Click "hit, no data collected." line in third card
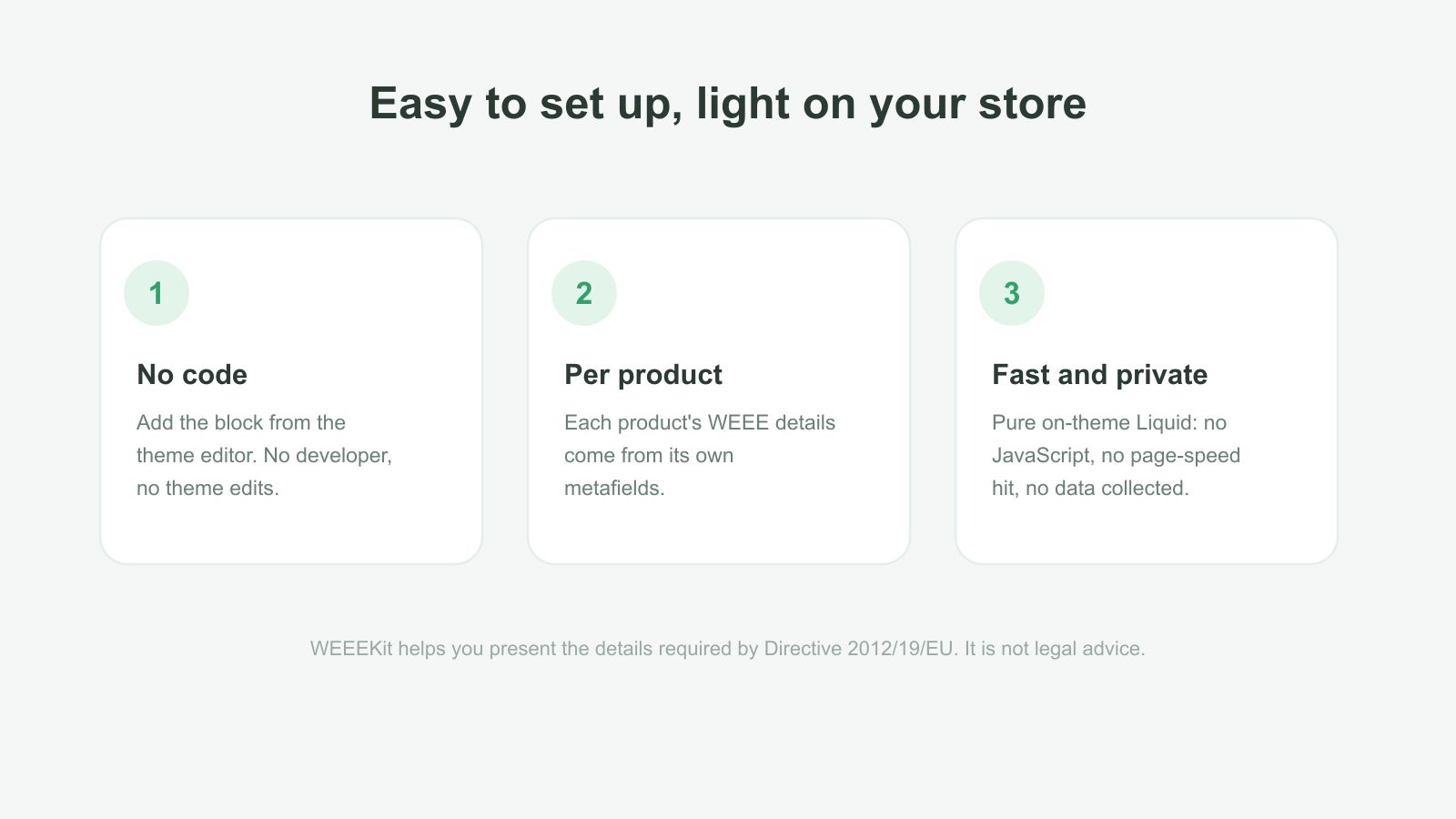 1090,488
